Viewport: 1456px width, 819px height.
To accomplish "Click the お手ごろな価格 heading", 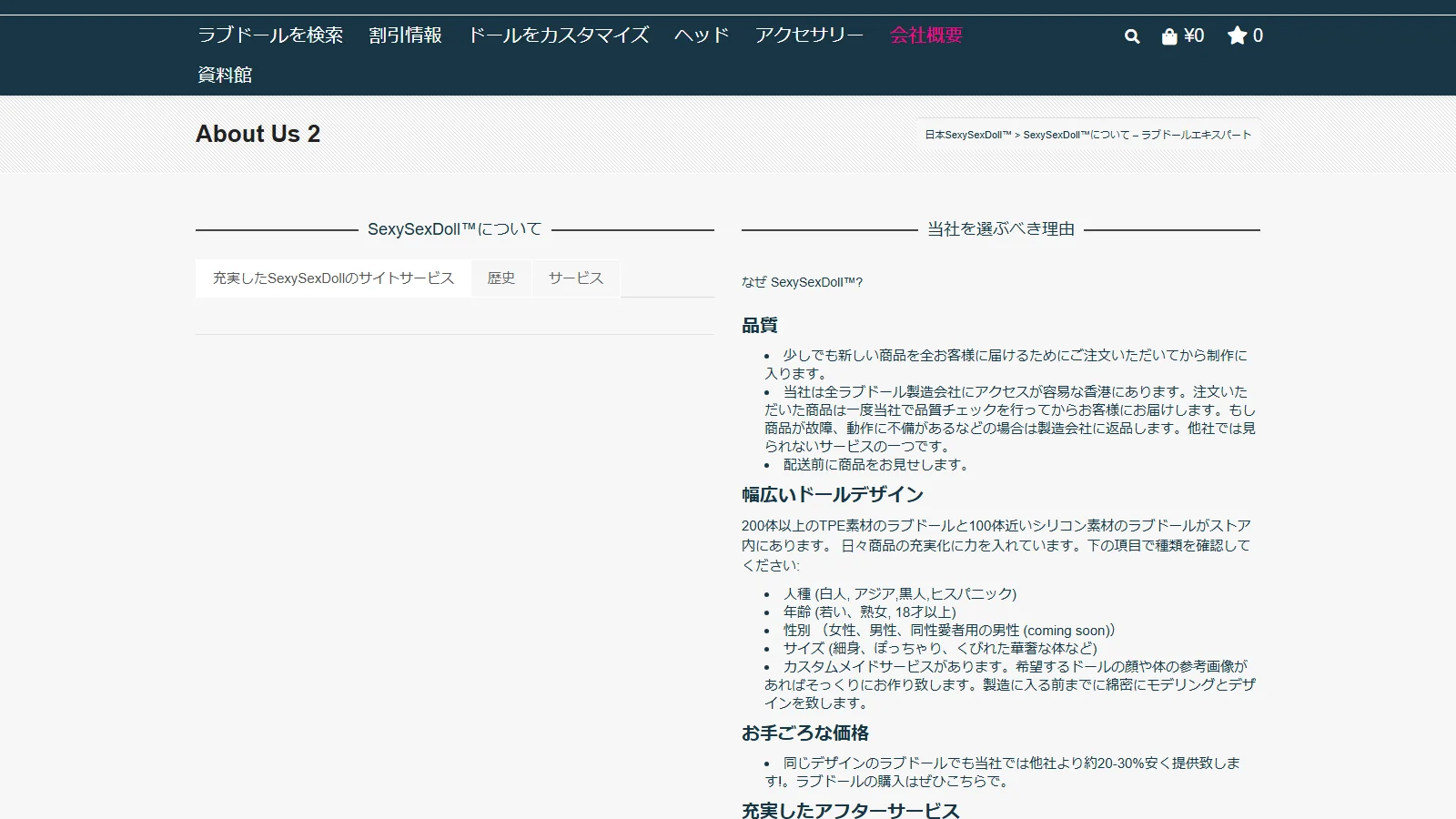I will (805, 733).
